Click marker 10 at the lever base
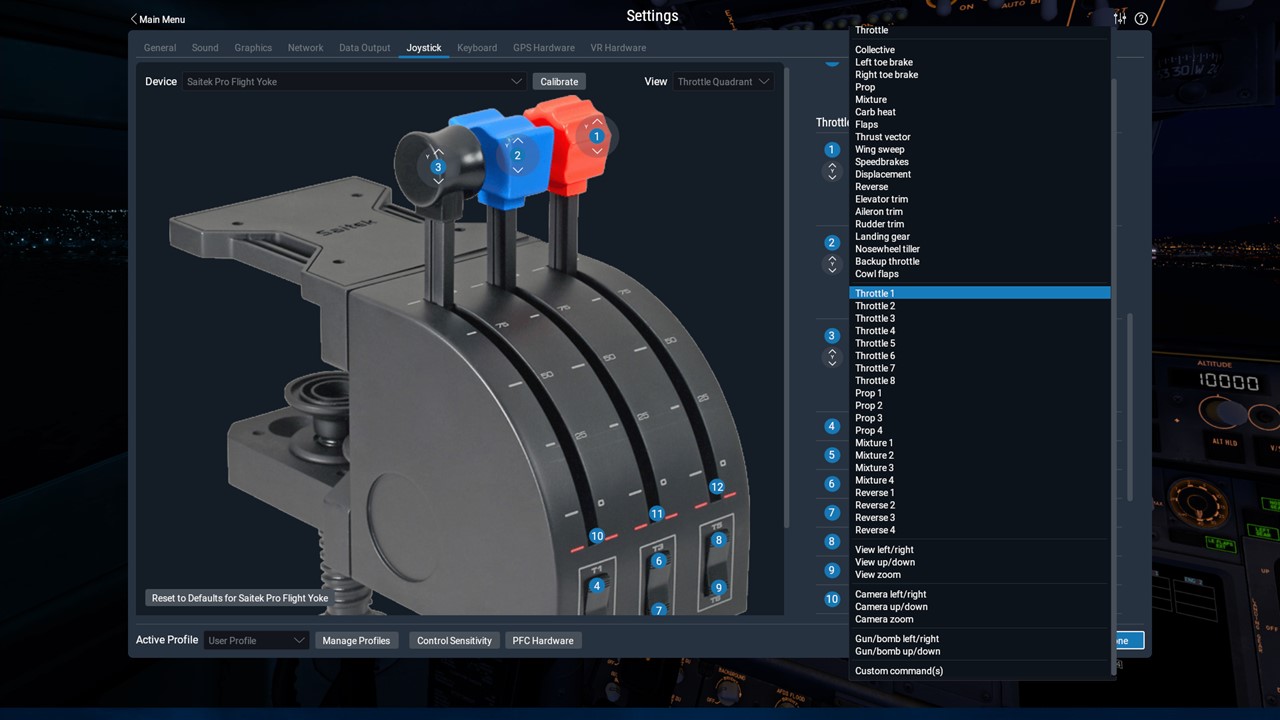This screenshot has height=720, width=1280. coord(596,536)
